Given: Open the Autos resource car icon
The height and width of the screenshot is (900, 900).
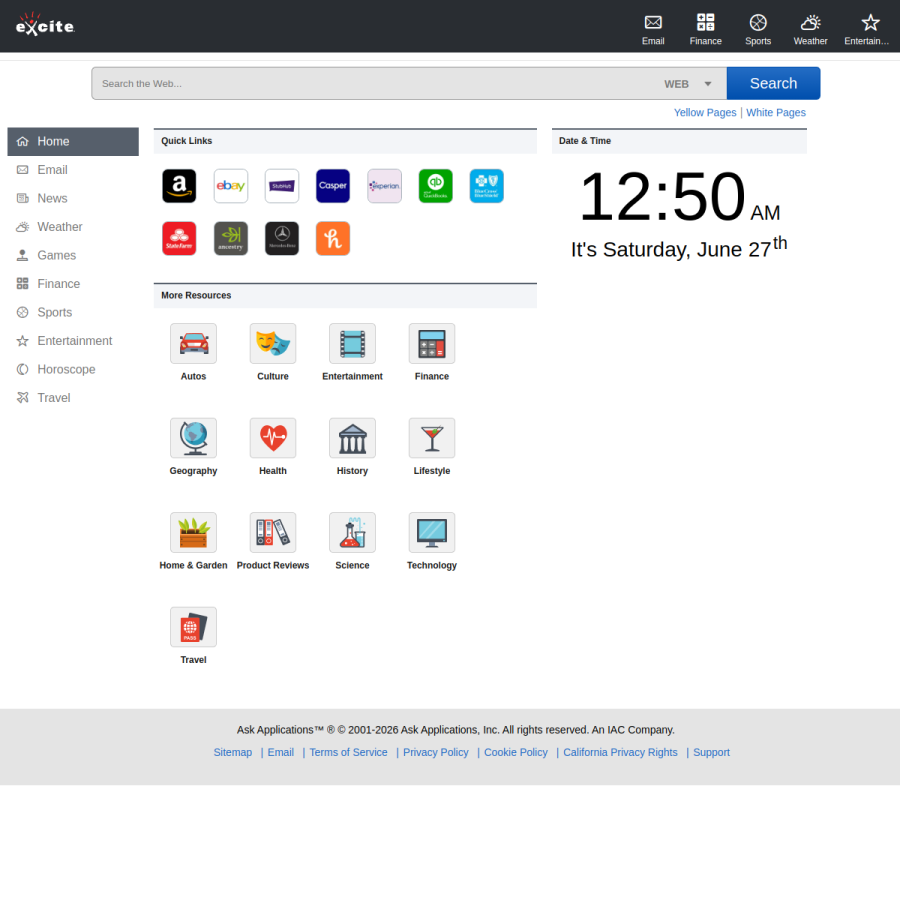Looking at the screenshot, I should click(193, 343).
